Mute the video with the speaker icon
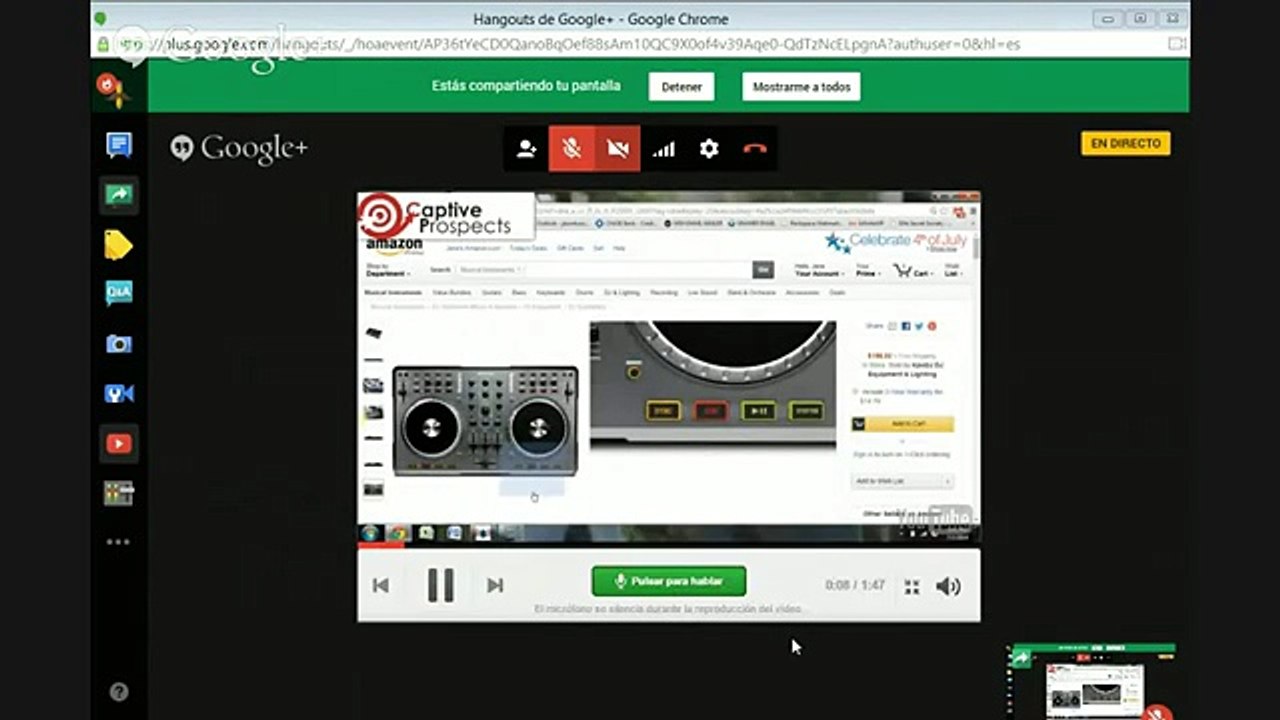This screenshot has width=1280, height=720. pyautogui.click(x=948, y=586)
